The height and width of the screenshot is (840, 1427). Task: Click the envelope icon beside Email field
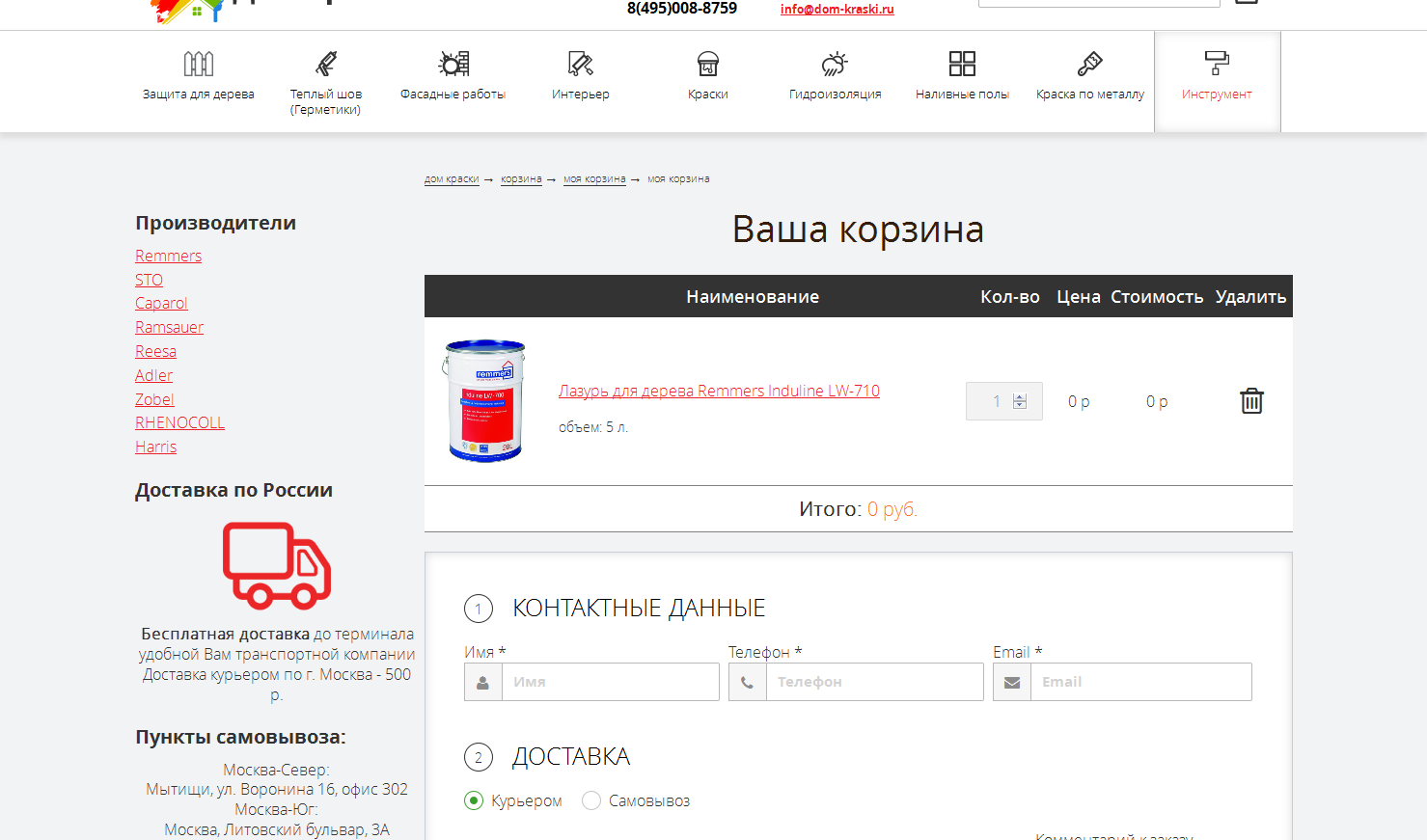(x=1012, y=682)
